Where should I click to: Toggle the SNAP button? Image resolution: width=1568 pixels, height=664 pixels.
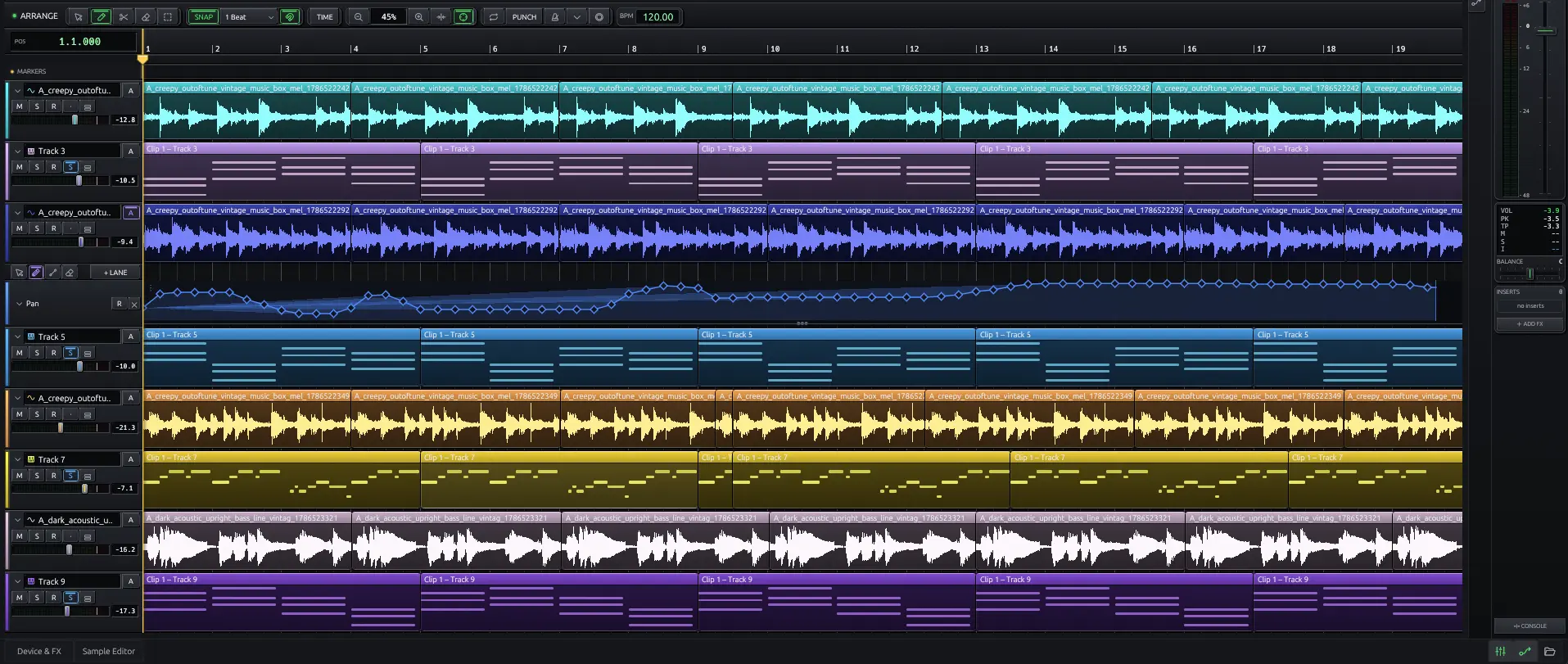click(203, 16)
